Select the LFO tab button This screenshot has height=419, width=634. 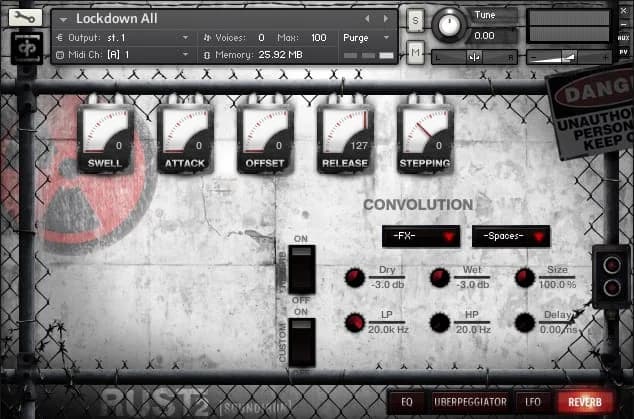coord(534,401)
